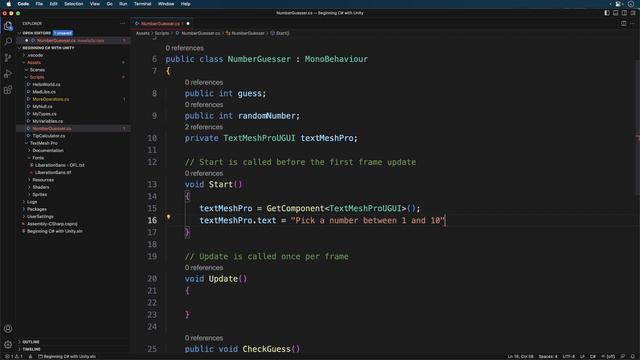Open the Source Control view
This screenshot has width=640, height=360.
[x=8, y=58]
